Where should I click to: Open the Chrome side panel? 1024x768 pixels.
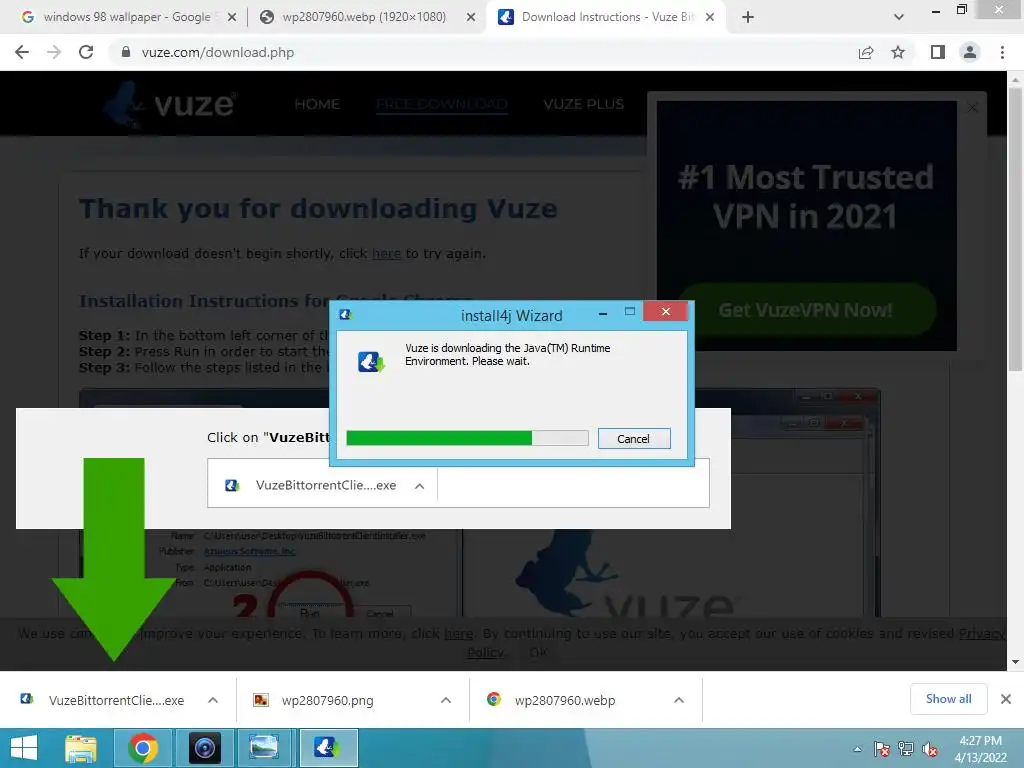click(x=938, y=52)
